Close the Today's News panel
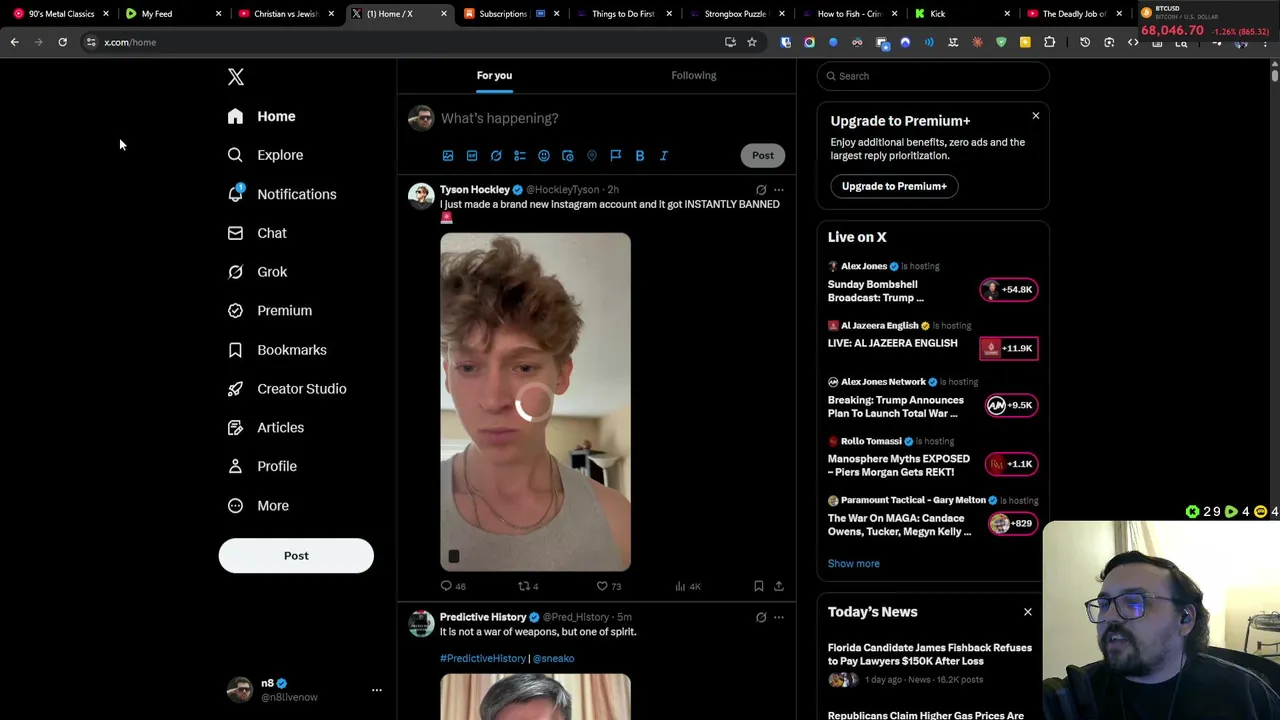 (x=1027, y=612)
